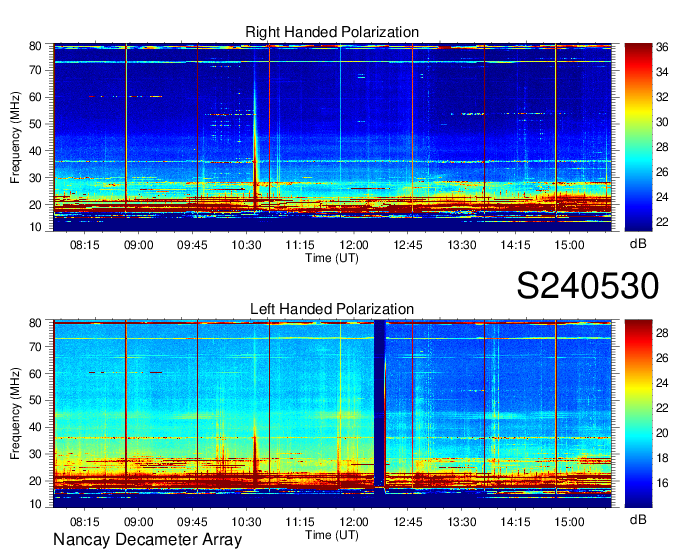Click 12:00 time tick of Right Handed plot
The image size is (680, 552).
[x=354, y=245]
